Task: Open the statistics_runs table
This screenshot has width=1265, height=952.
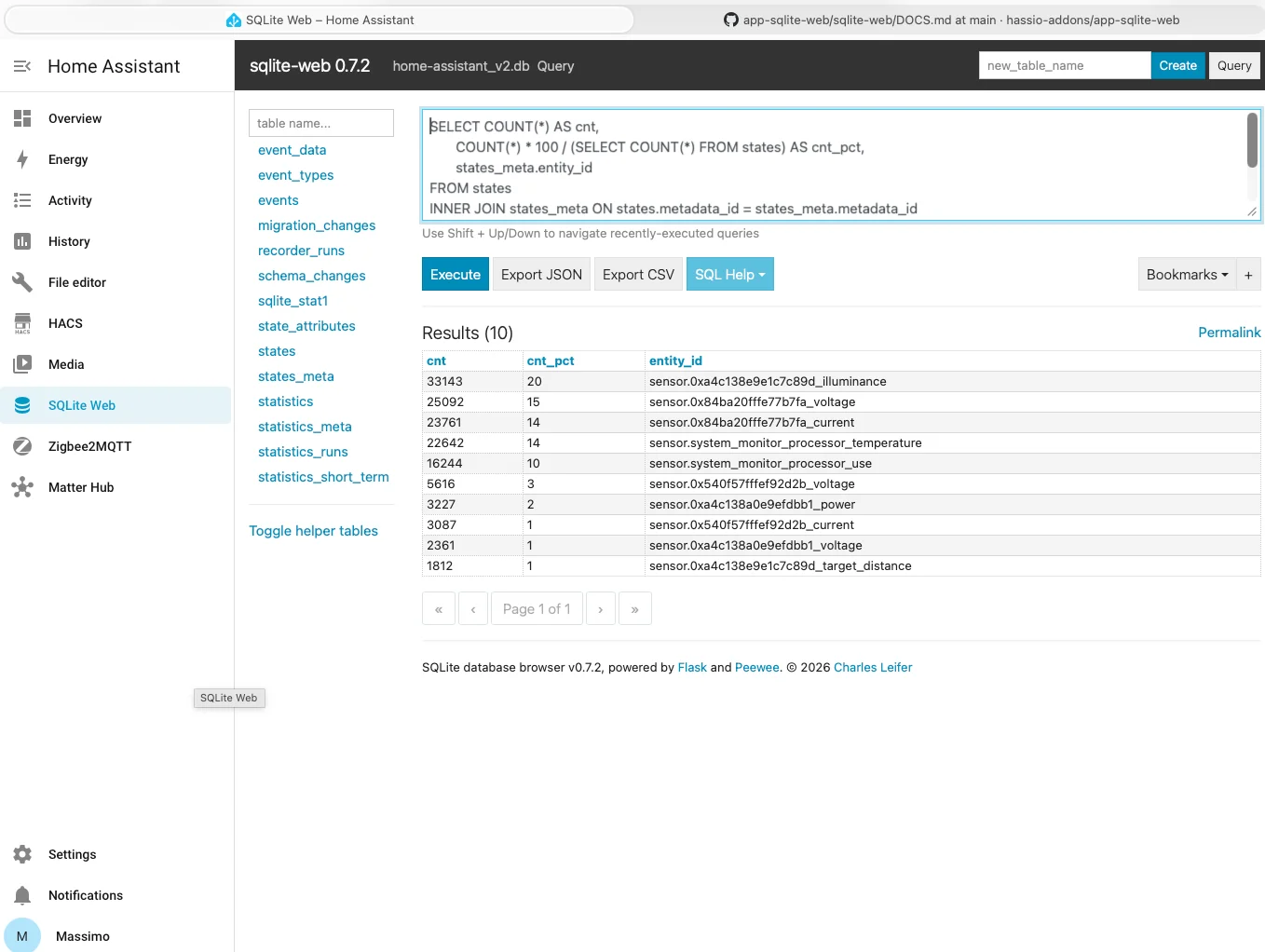Action: point(304,452)
